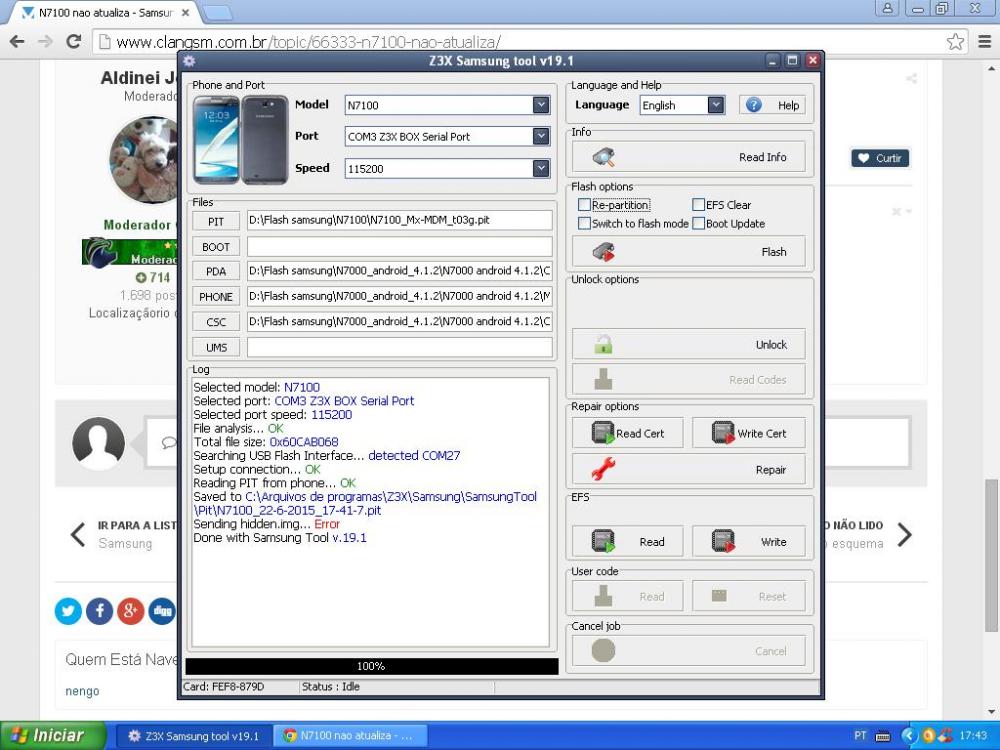
Task: Click the Read Info magnifier icon
Action: pos(603,157)
